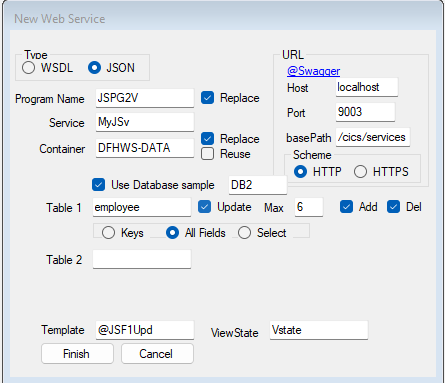Select the JSON type radio button
Image resolution: width=445 pixels, height=383 pixels.
click(x=94, y=68)
